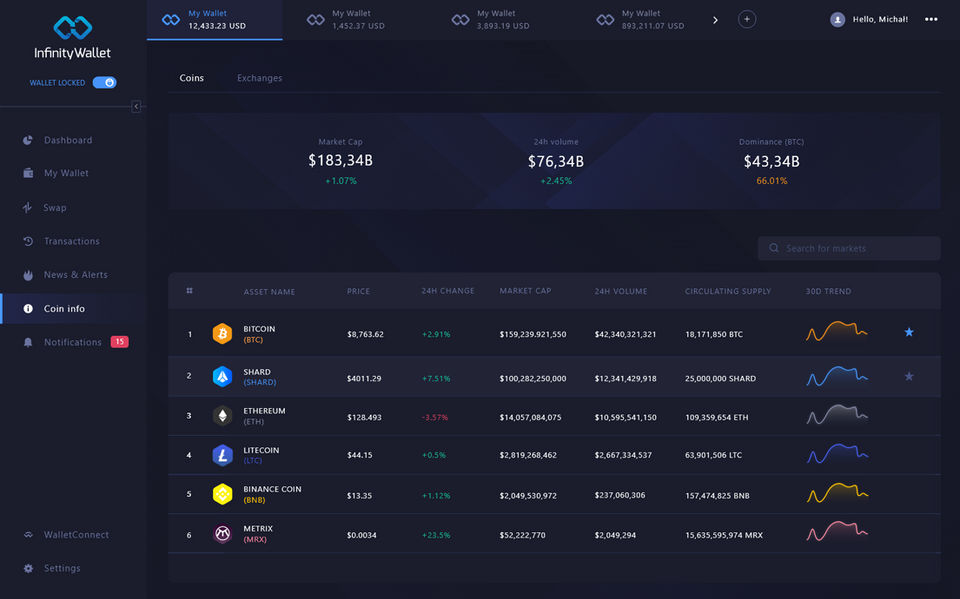Sort by the 24H Volume column header

click(x=621, y=292)
